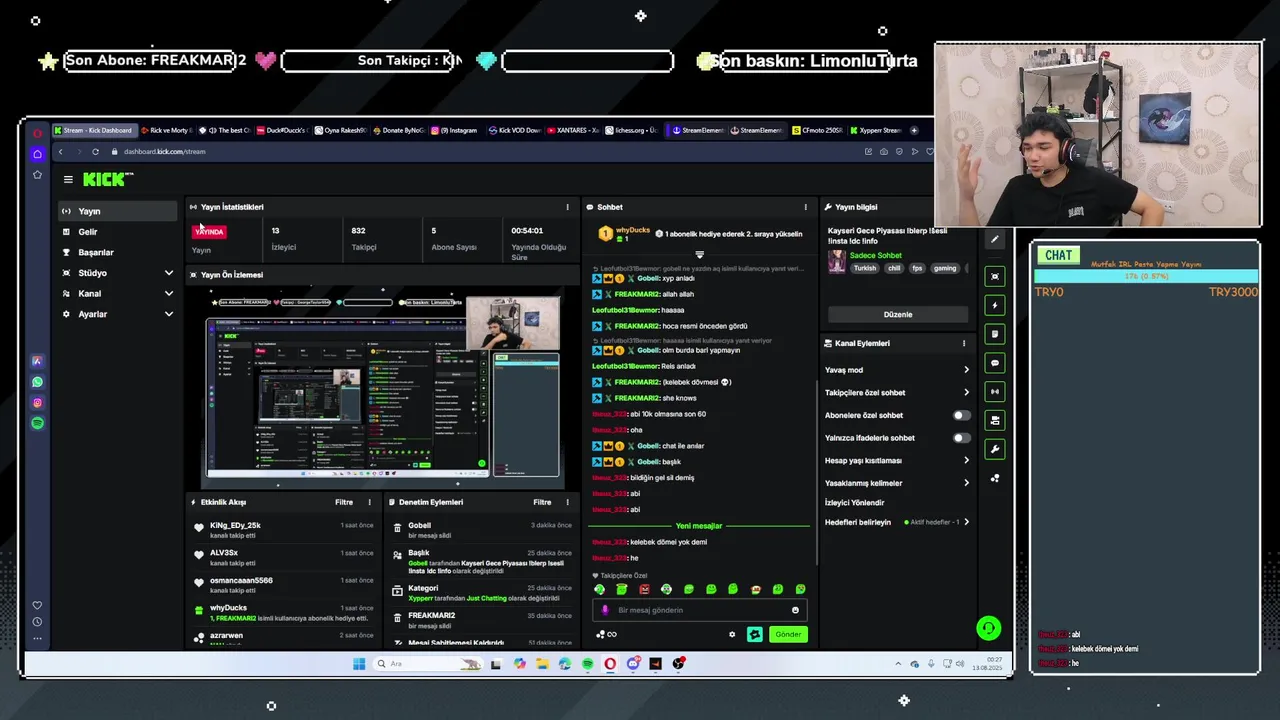Click the Bir mesaj gönderin field

point(700,610)
